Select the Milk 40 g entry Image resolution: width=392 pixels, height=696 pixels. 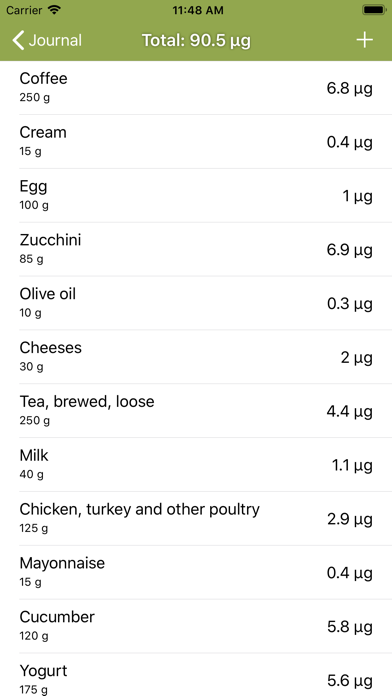coord(196,465)
